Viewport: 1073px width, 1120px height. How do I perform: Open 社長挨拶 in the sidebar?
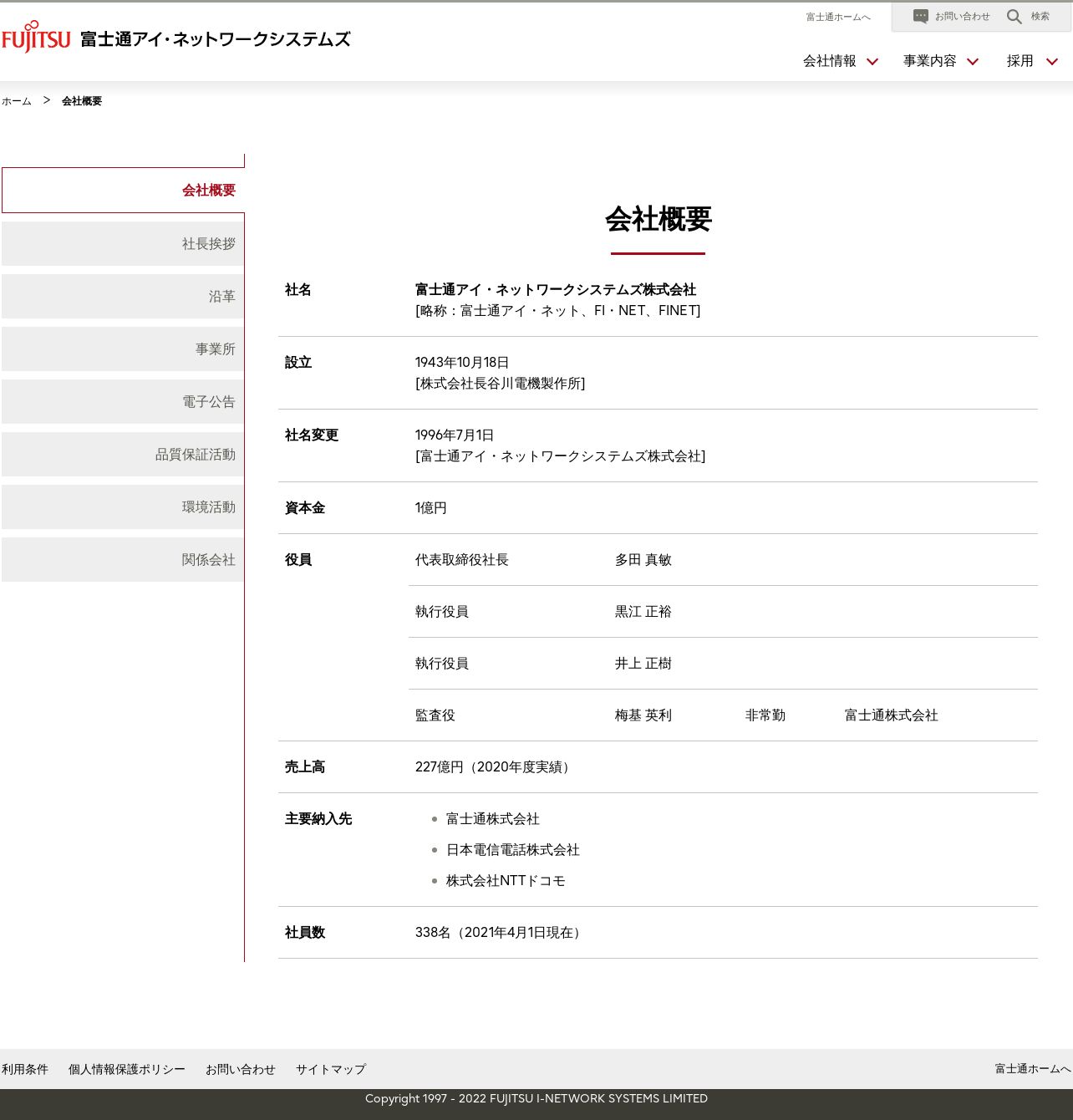123,244
